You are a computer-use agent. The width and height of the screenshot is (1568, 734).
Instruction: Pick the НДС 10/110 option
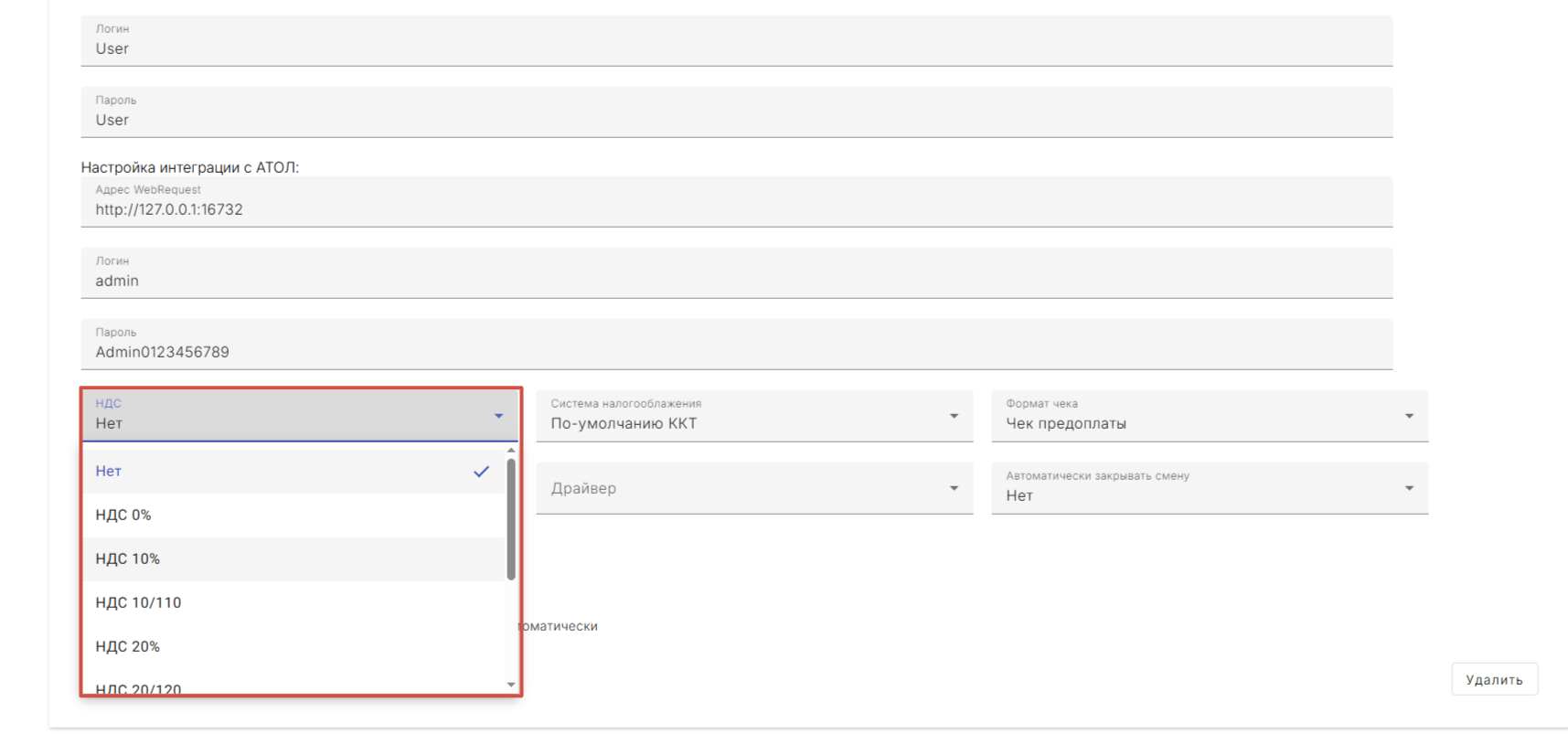pos(293,603)
